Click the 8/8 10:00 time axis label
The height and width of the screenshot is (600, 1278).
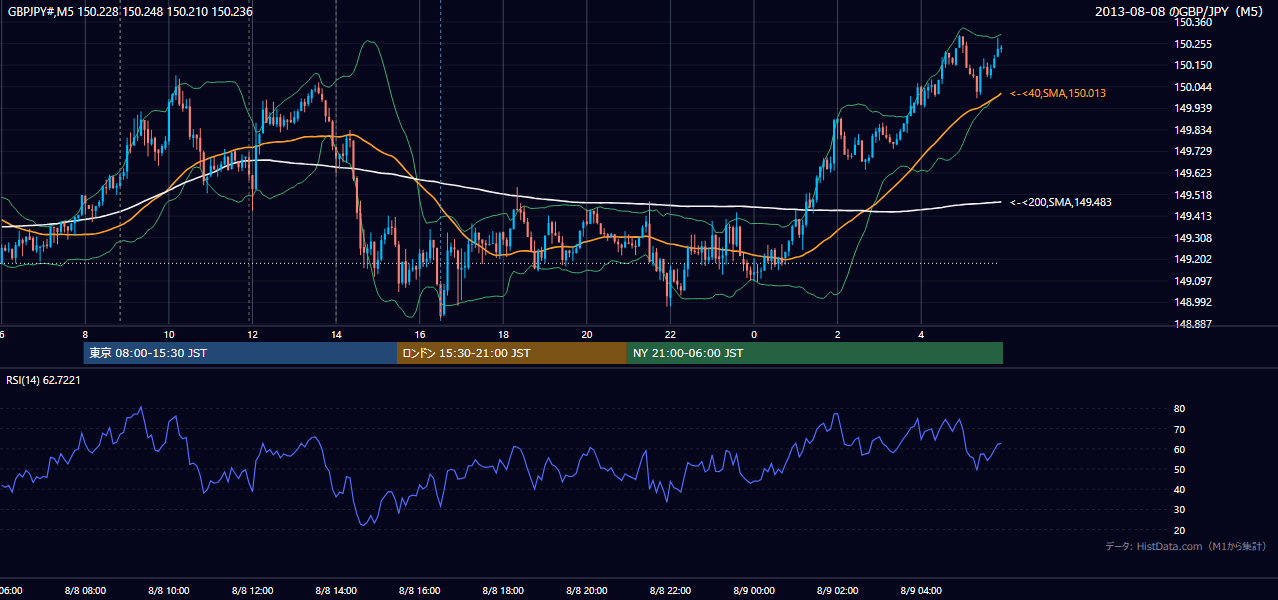point(169,590)
